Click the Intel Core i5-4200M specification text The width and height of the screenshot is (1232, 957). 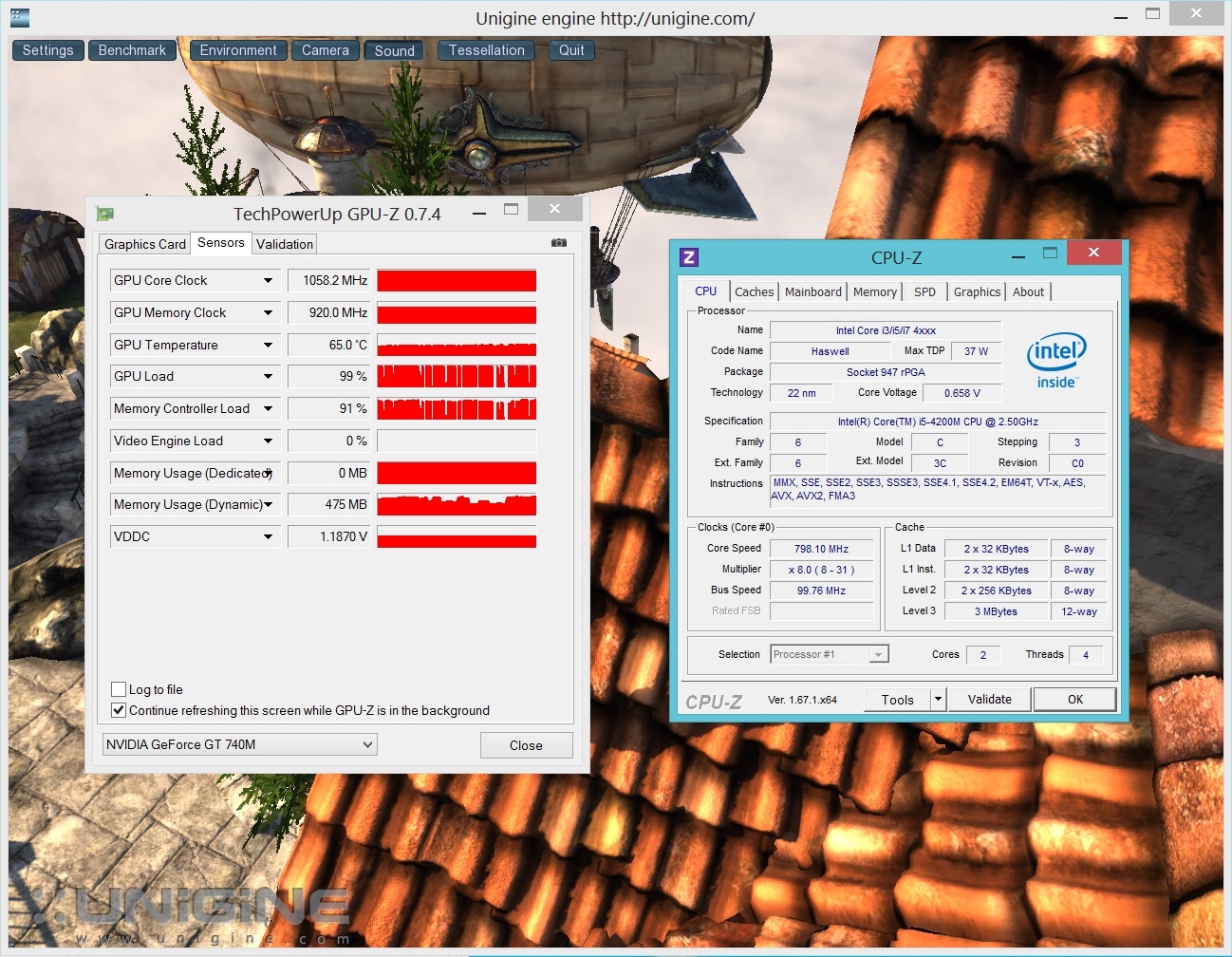938,422
